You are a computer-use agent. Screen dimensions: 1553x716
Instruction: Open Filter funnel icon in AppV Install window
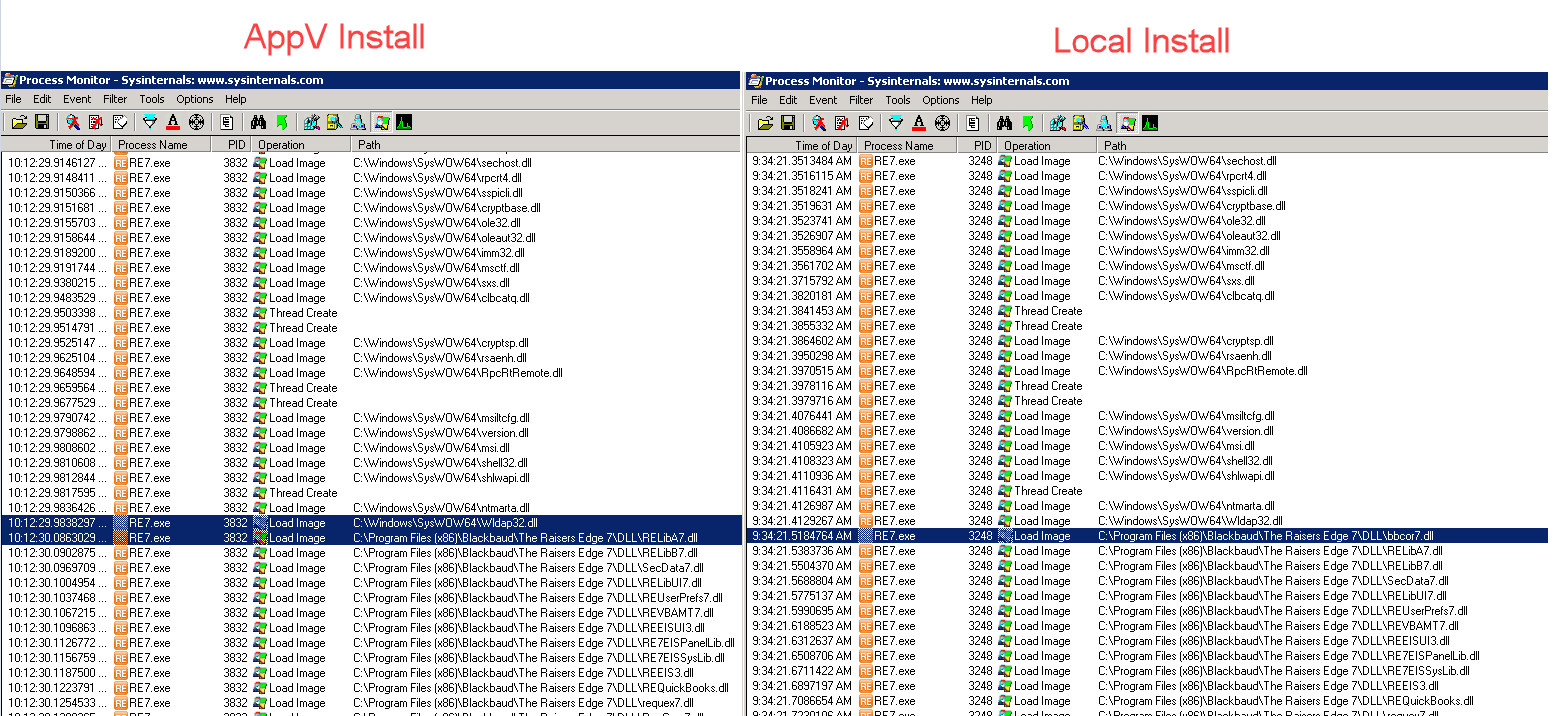point(150,122)
